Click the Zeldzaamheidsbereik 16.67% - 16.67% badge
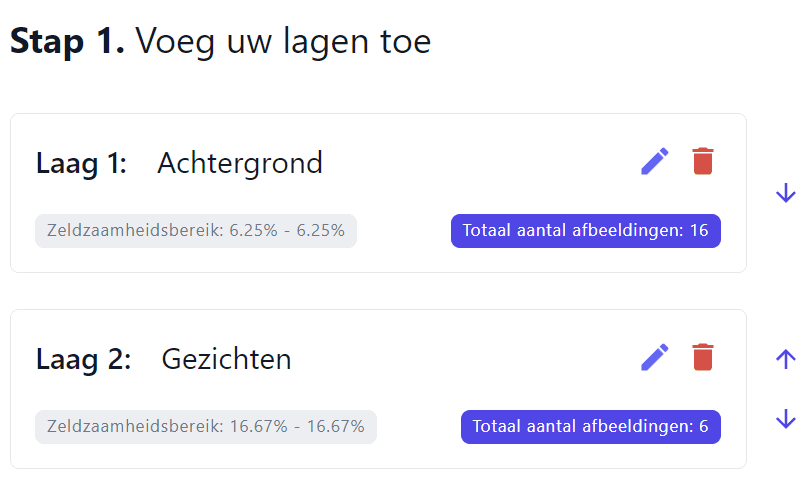Viewport: 810px width, 477px height. pyautogui.click(x=206, y=426)
